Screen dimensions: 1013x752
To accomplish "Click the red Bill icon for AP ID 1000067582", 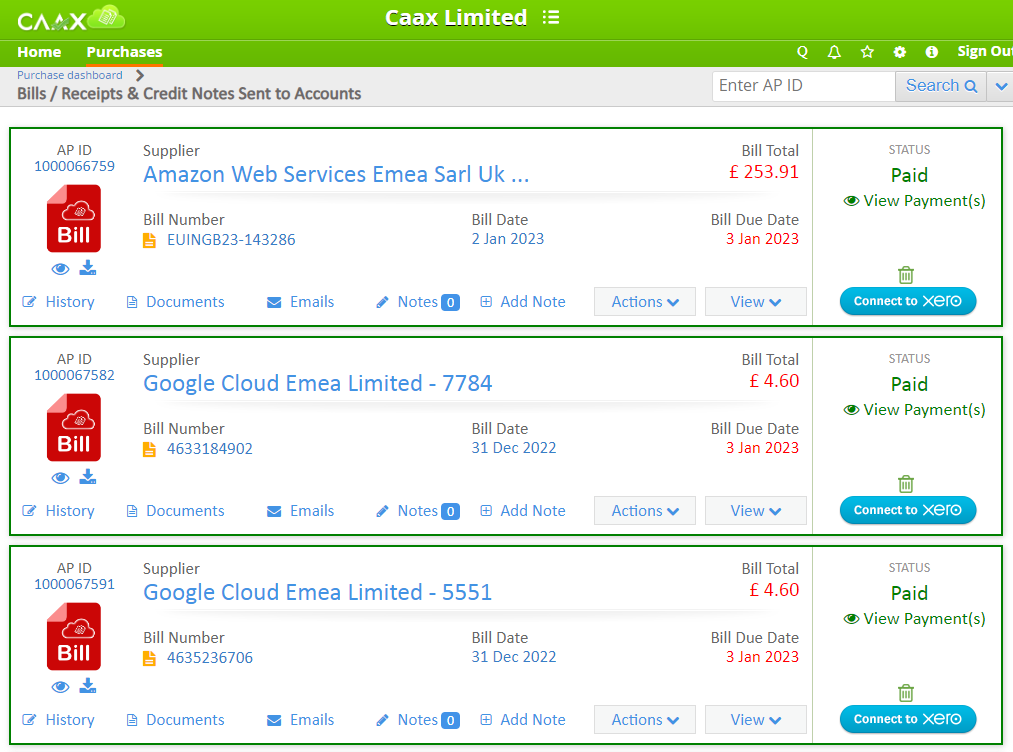I will pos(74,428).
